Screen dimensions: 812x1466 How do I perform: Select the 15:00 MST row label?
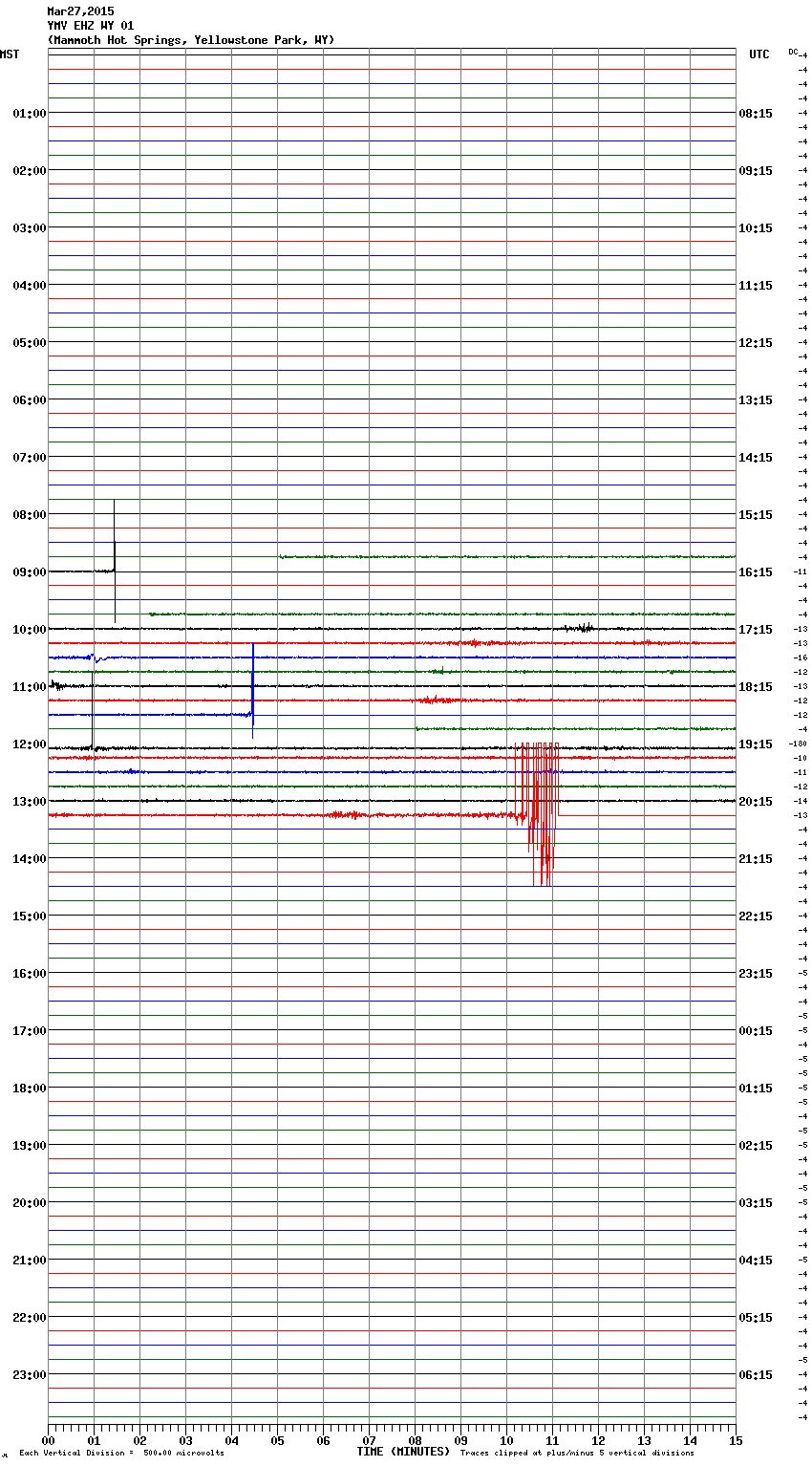pyautogui.click(x=30, y=916)
